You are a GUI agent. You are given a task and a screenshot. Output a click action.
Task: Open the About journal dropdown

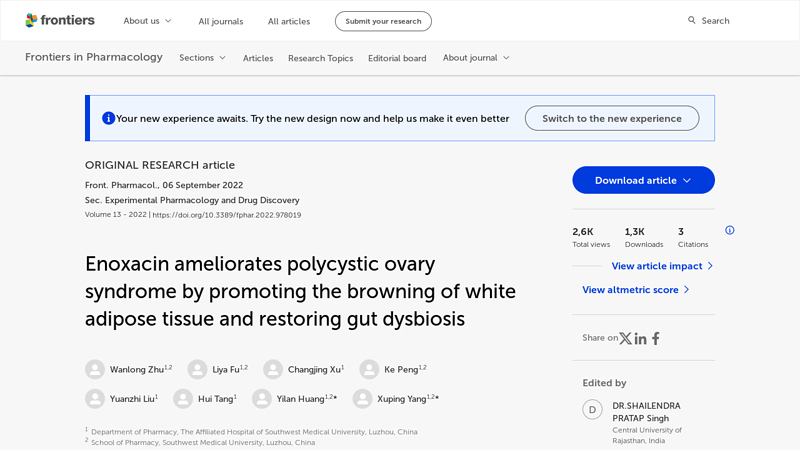476,58
